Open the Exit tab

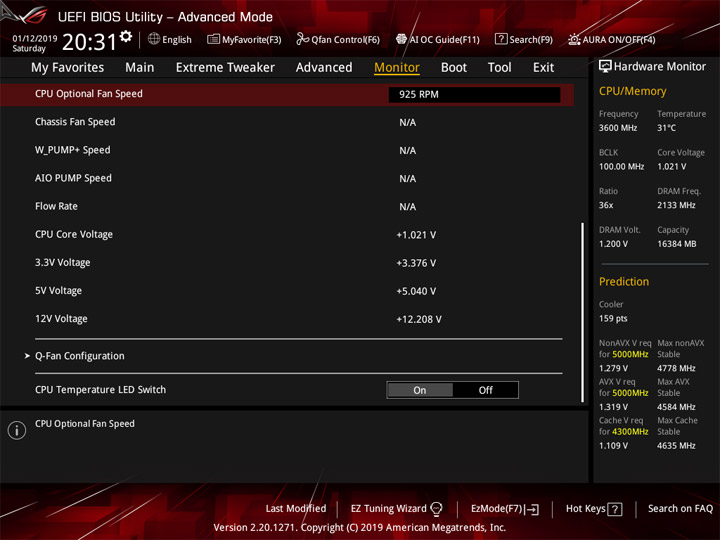point(543,68)
